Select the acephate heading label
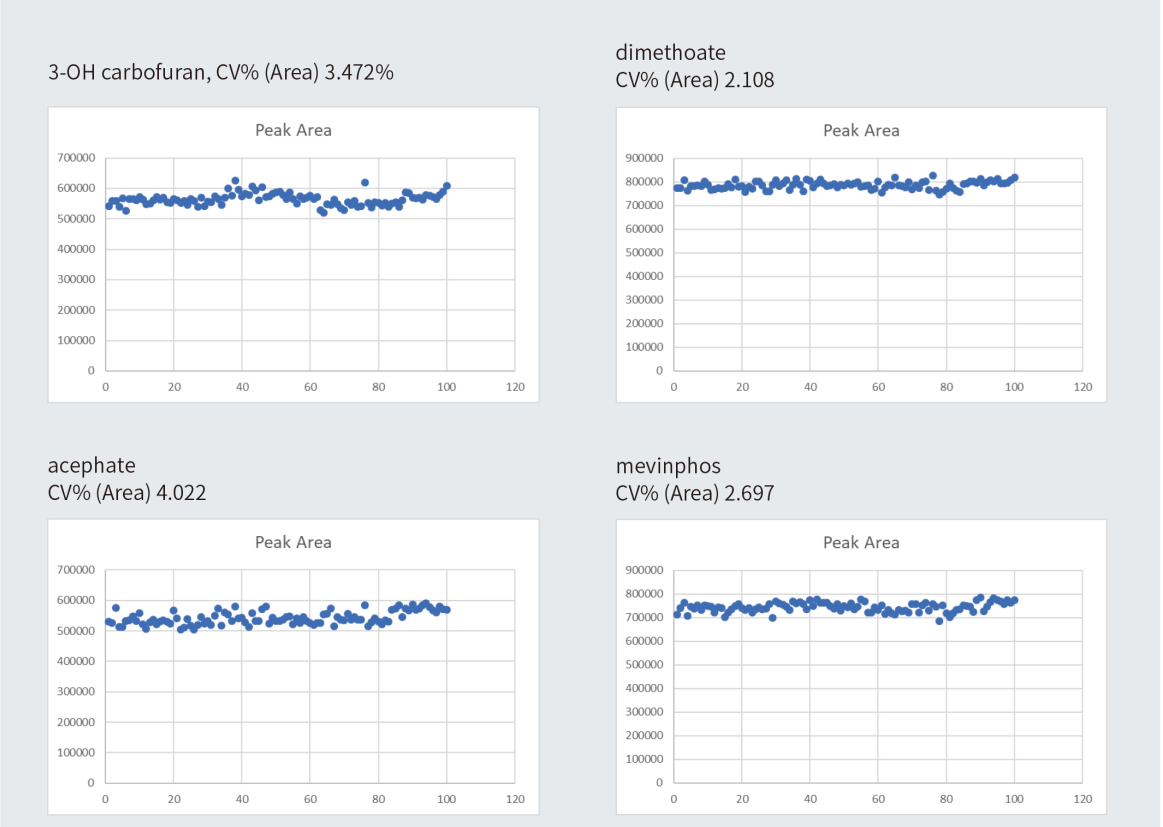 [92, 465]
